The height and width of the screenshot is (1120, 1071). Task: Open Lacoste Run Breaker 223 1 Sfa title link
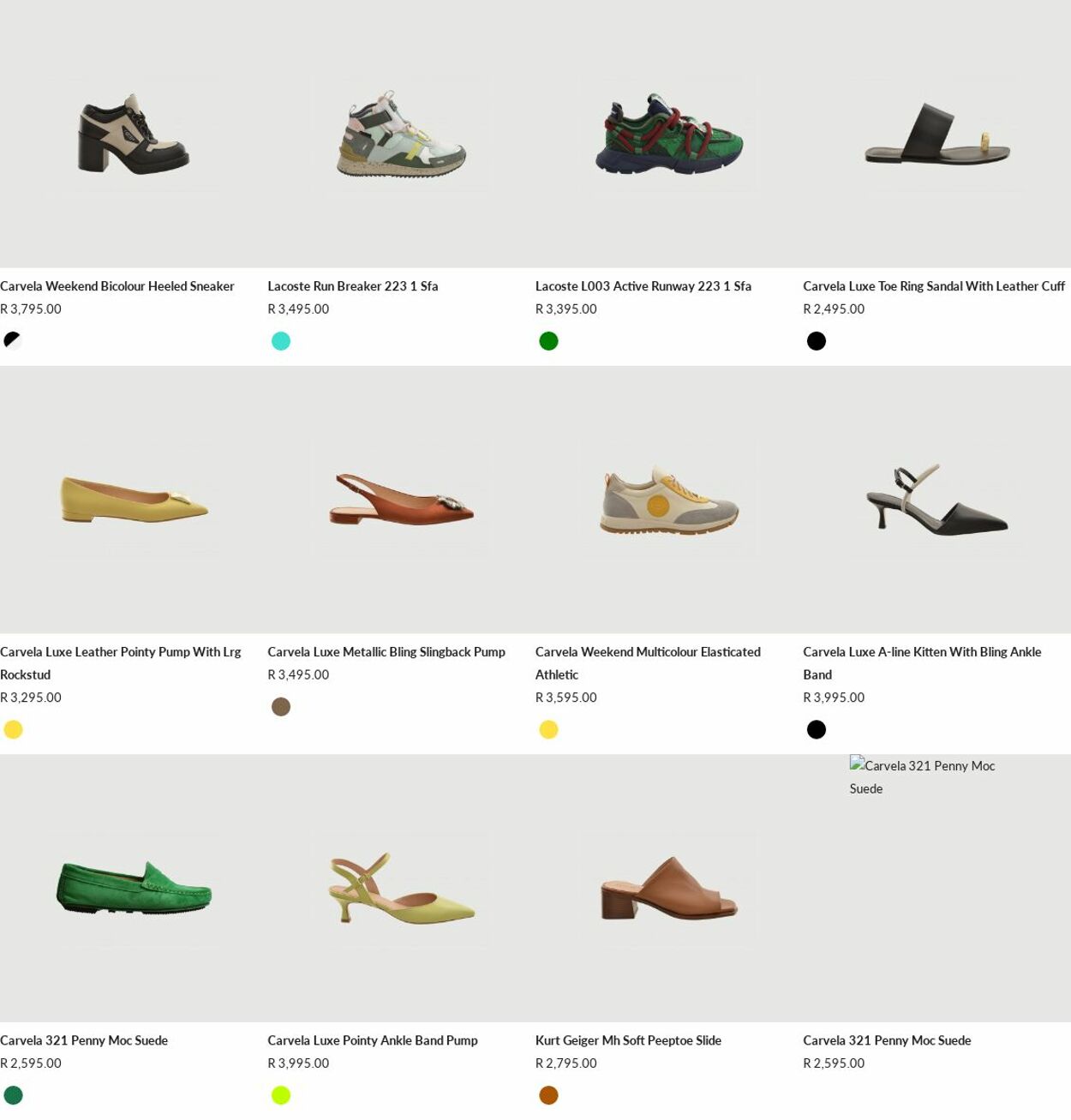tap(353, 286)
